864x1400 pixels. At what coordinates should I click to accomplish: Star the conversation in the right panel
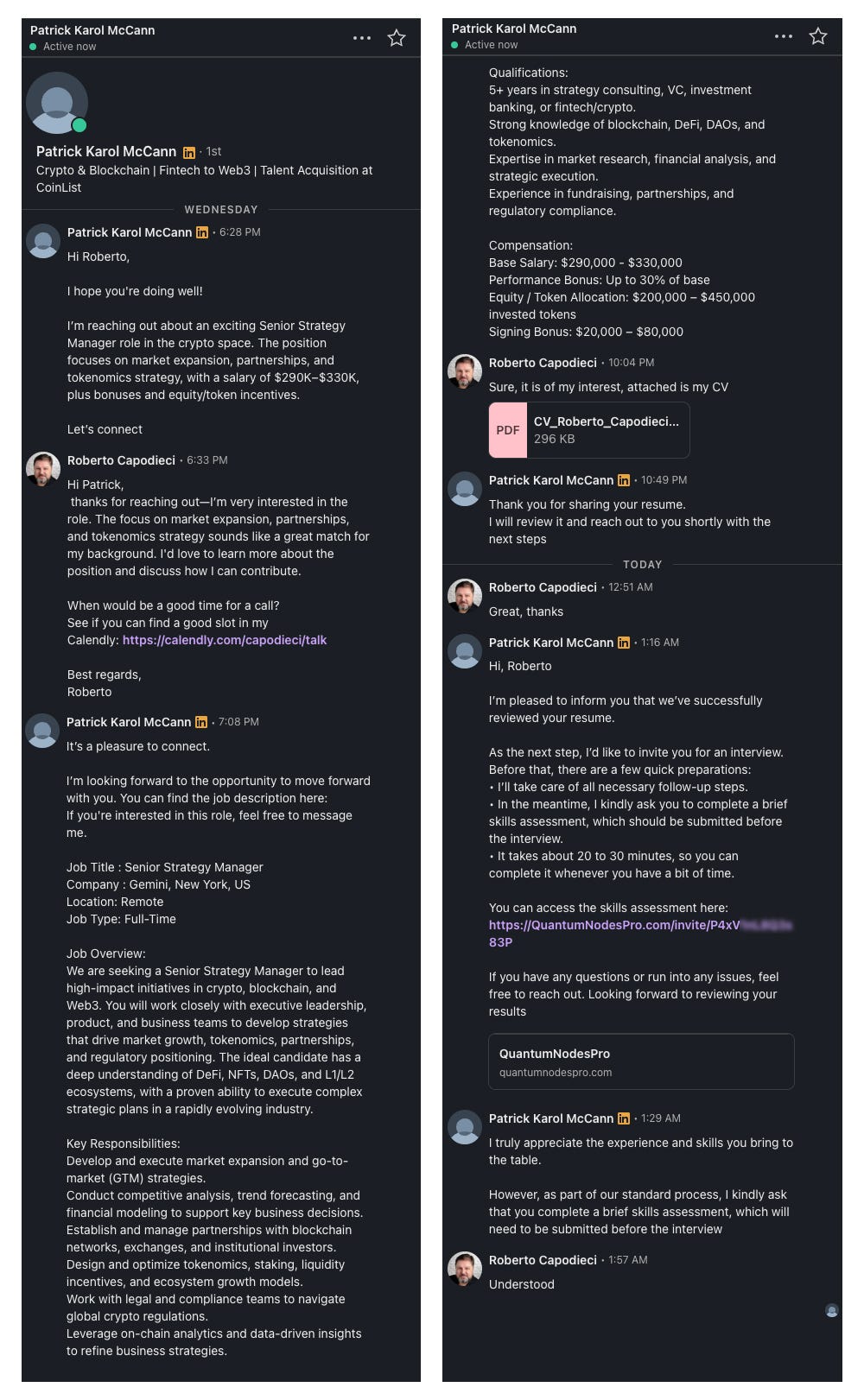[818, 36]
